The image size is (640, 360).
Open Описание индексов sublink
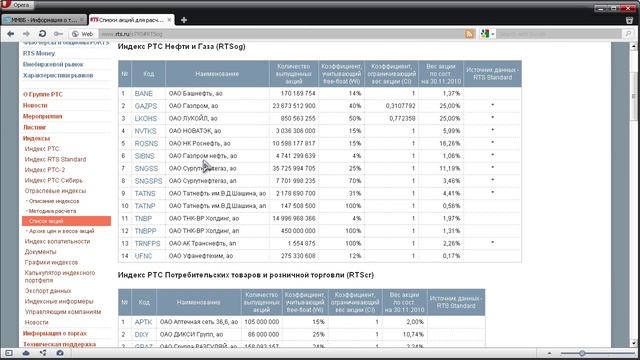[x=53, y=201]
